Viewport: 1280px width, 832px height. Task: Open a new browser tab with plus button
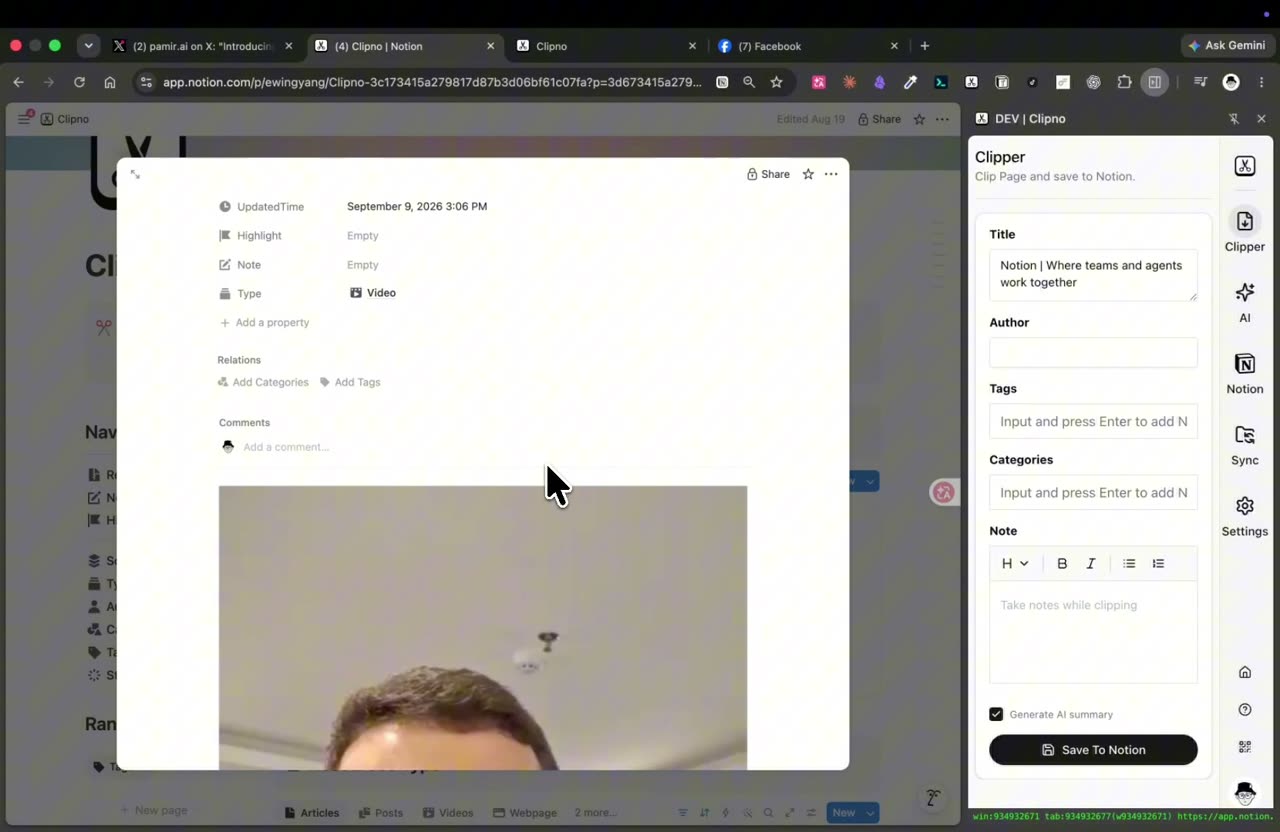pos(924,46)
